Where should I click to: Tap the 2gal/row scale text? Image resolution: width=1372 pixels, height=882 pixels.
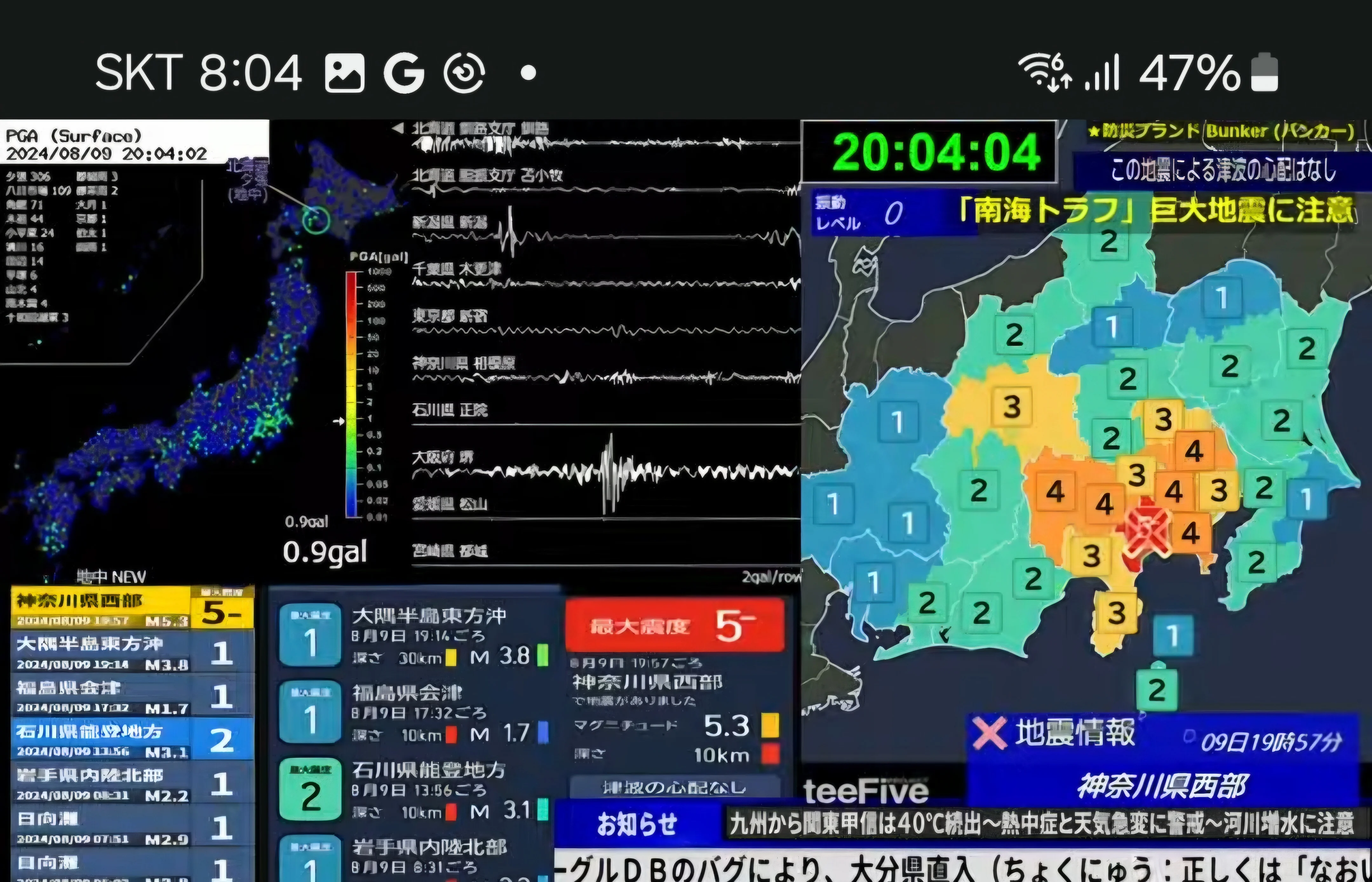(x=771, y=577)
